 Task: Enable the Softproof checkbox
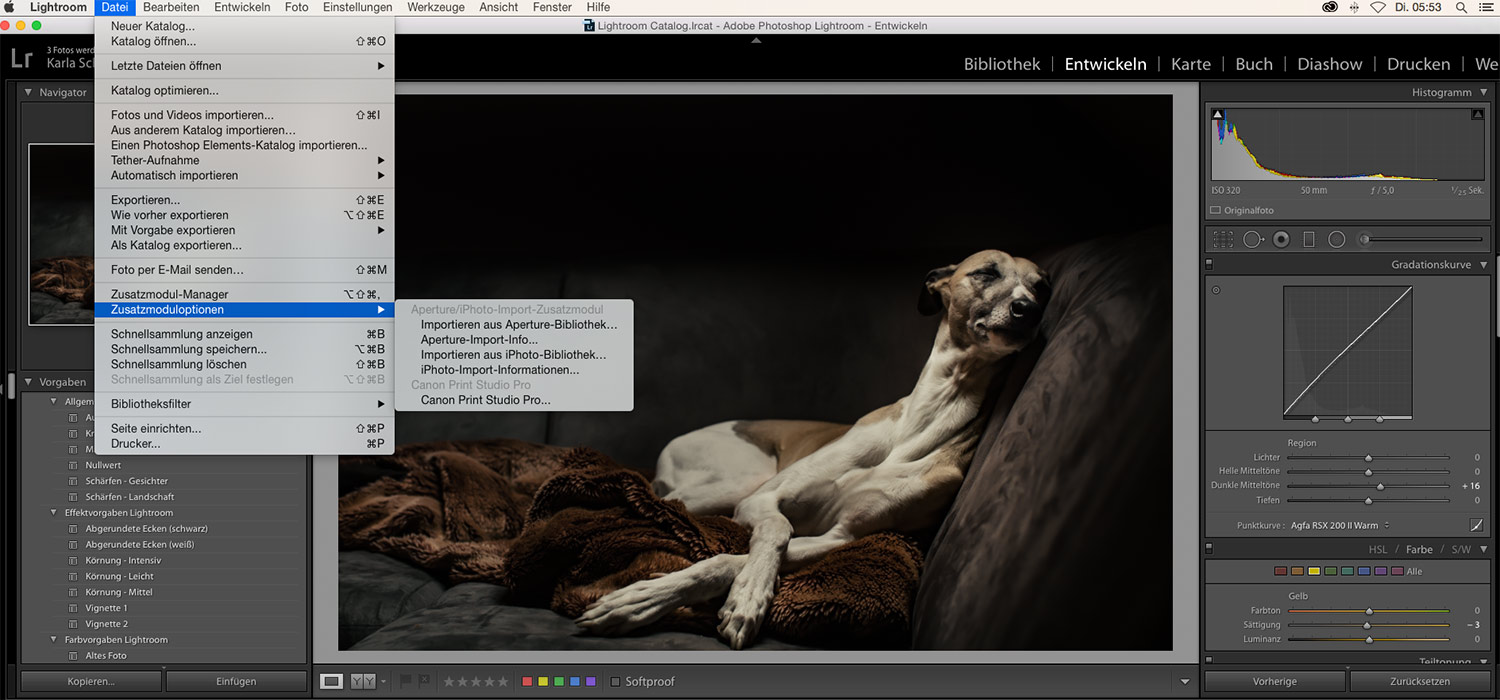[x=616, y=682]
